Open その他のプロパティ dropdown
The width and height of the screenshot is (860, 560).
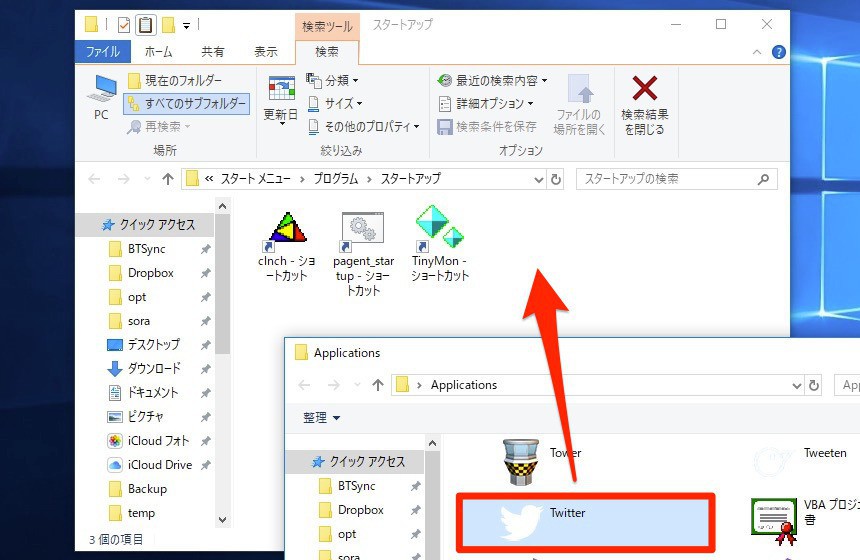click(x=364, y=127)
